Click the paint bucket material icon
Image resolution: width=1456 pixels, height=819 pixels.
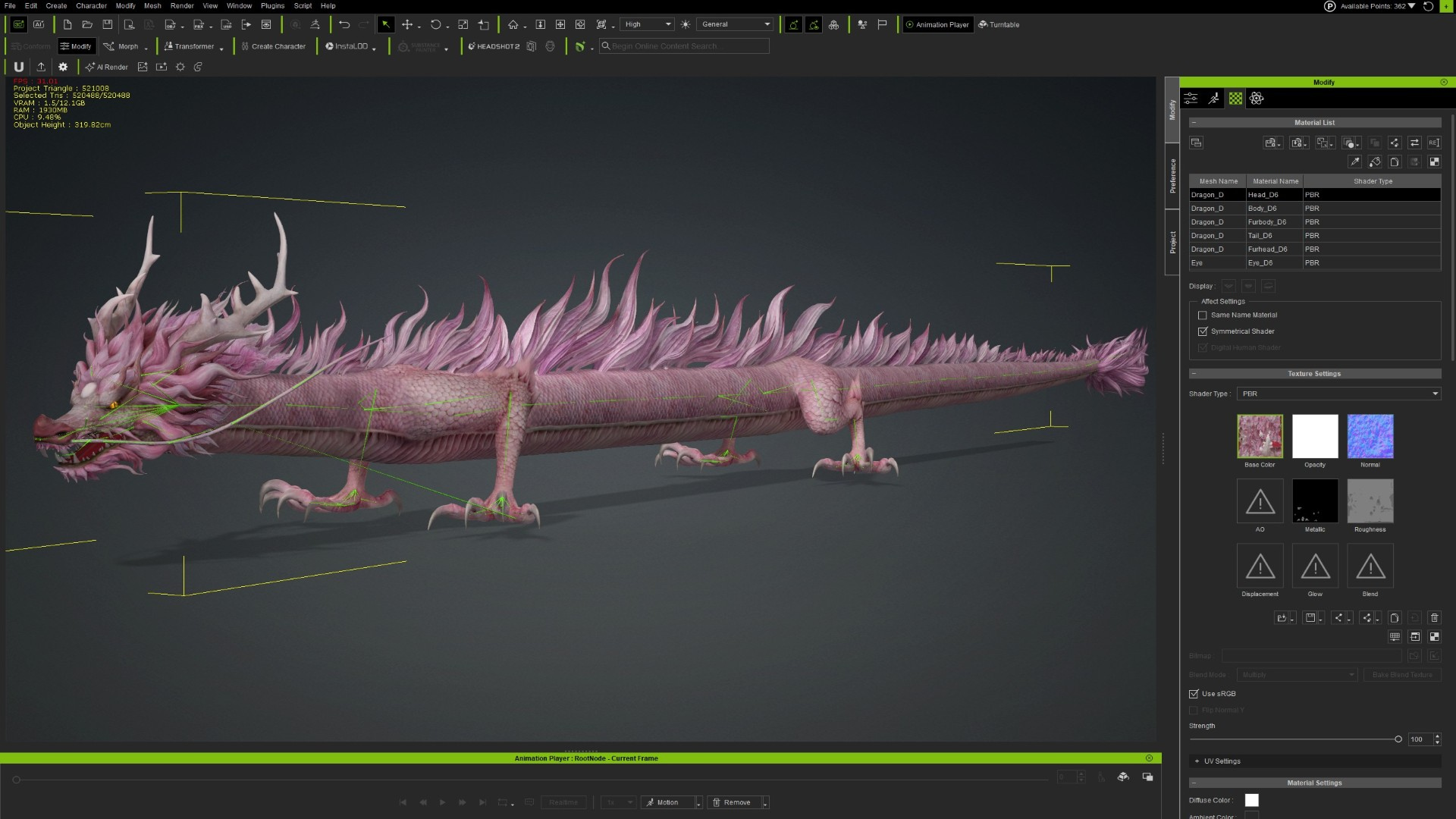click(1374, 162)
